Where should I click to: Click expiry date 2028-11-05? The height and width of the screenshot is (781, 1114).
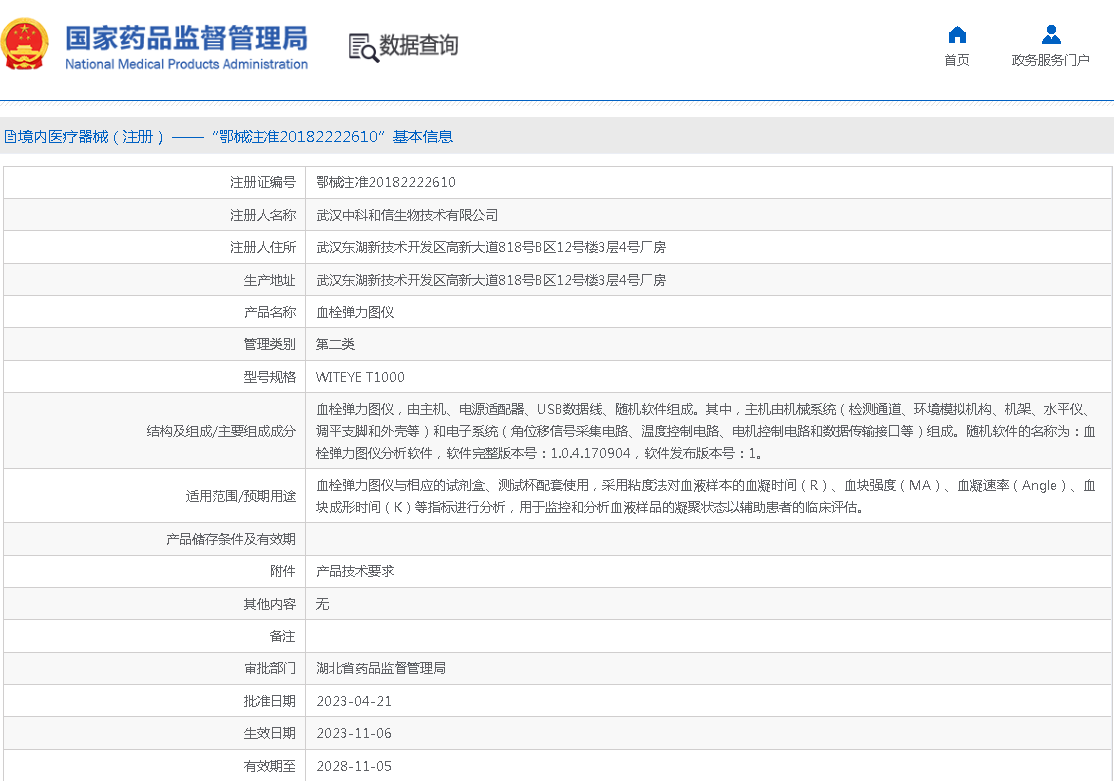(x=354, y=766)
